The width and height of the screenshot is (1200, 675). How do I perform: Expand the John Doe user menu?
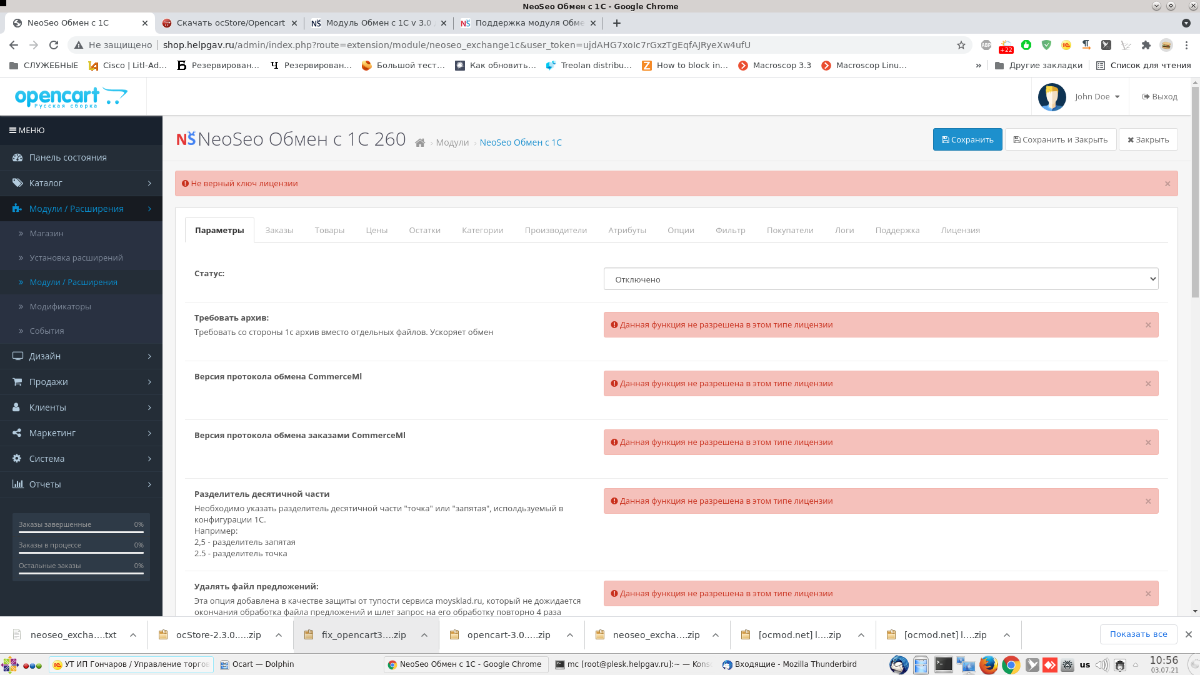pos(1097,97)
